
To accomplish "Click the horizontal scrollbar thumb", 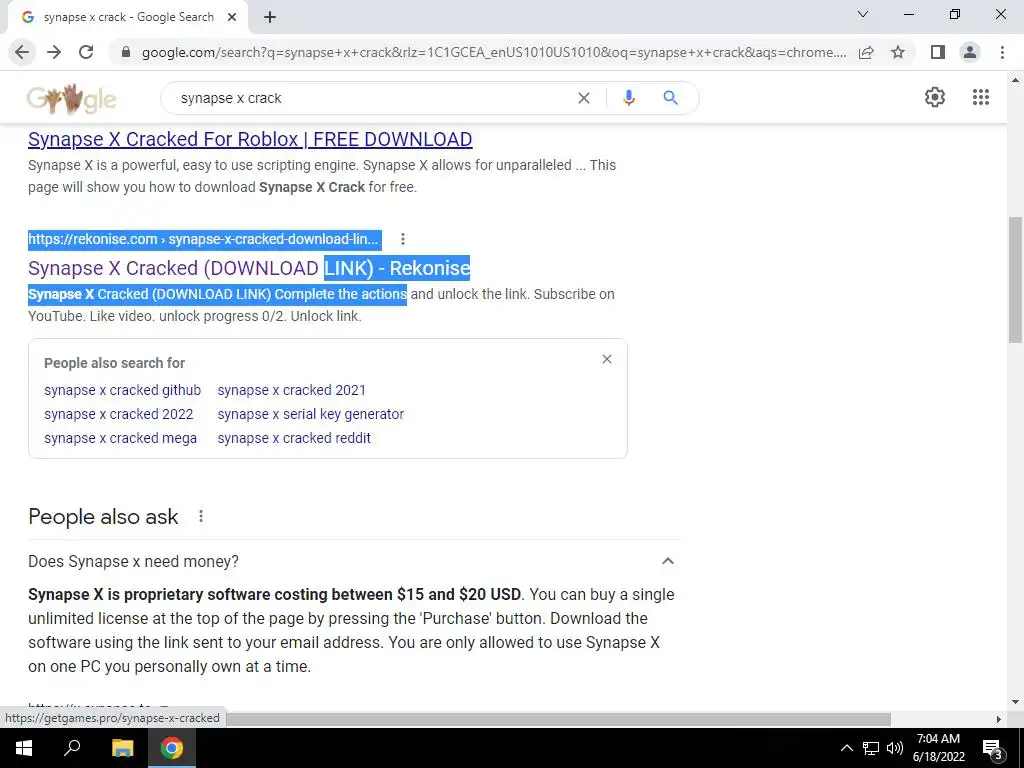I will (x=558, y=719).
